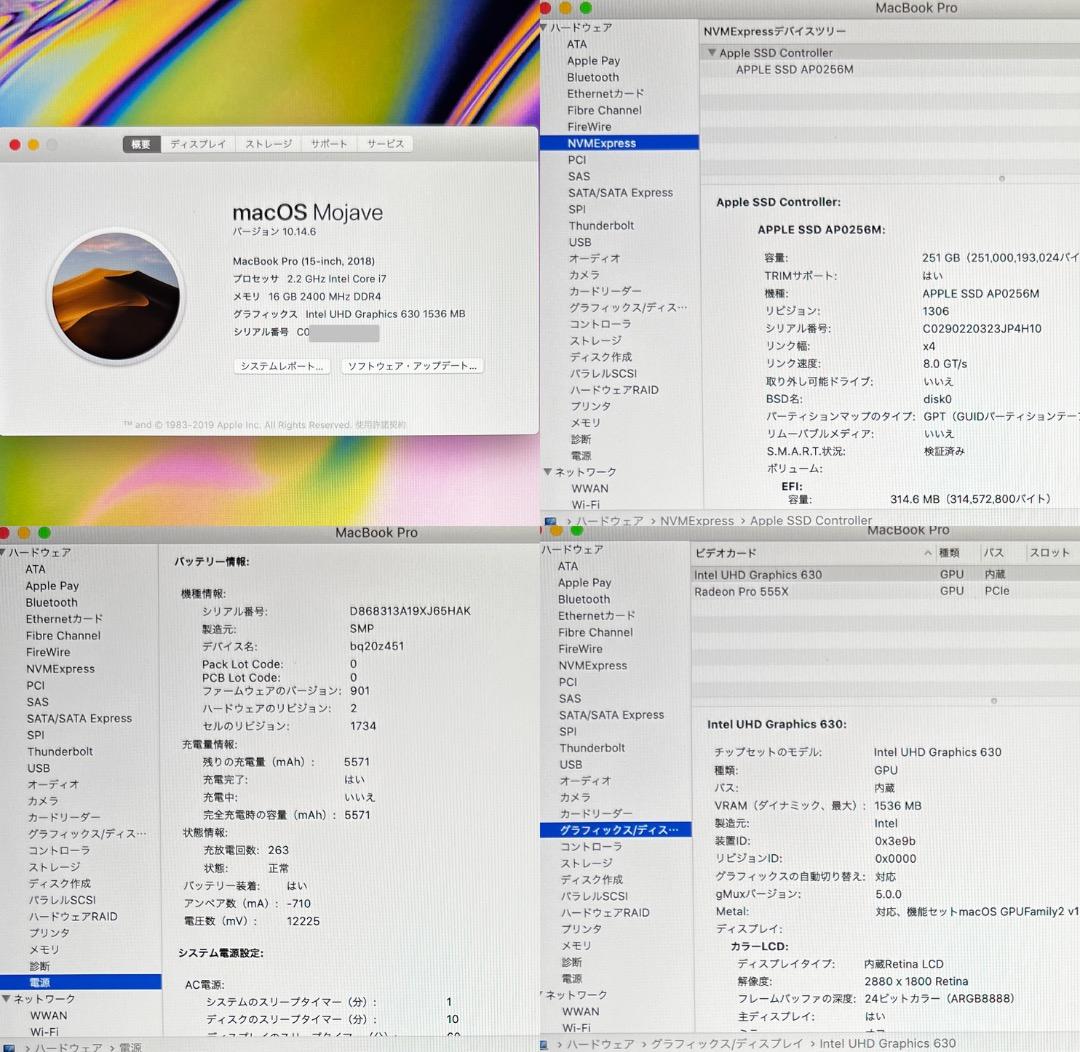Close the About This Mac window

14,145
